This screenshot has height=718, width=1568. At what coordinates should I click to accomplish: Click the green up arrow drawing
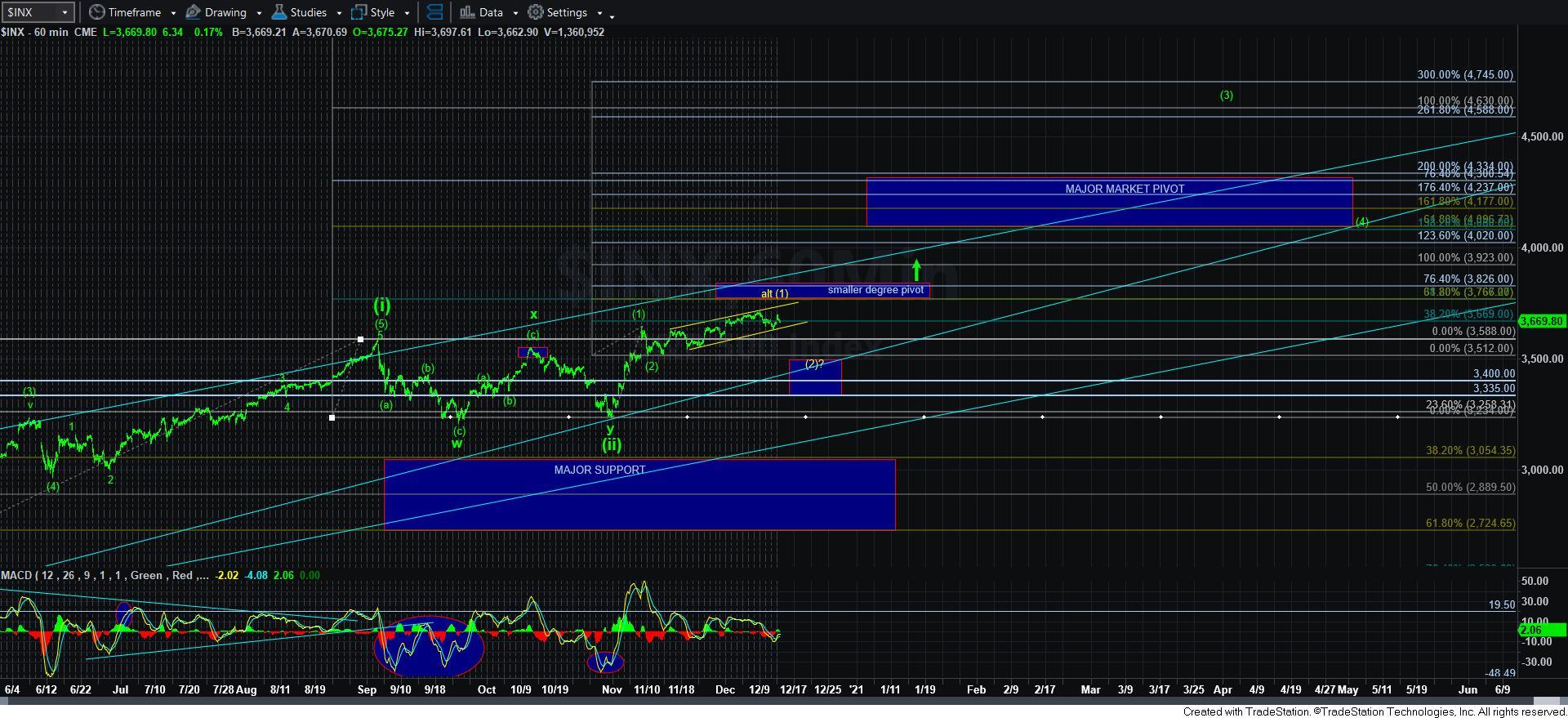(x=916, y=270)
